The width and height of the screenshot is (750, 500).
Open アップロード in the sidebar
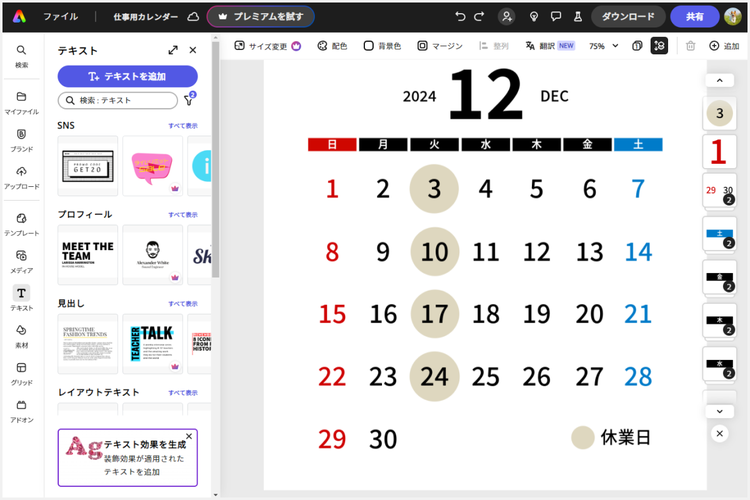tap(22, 178)
